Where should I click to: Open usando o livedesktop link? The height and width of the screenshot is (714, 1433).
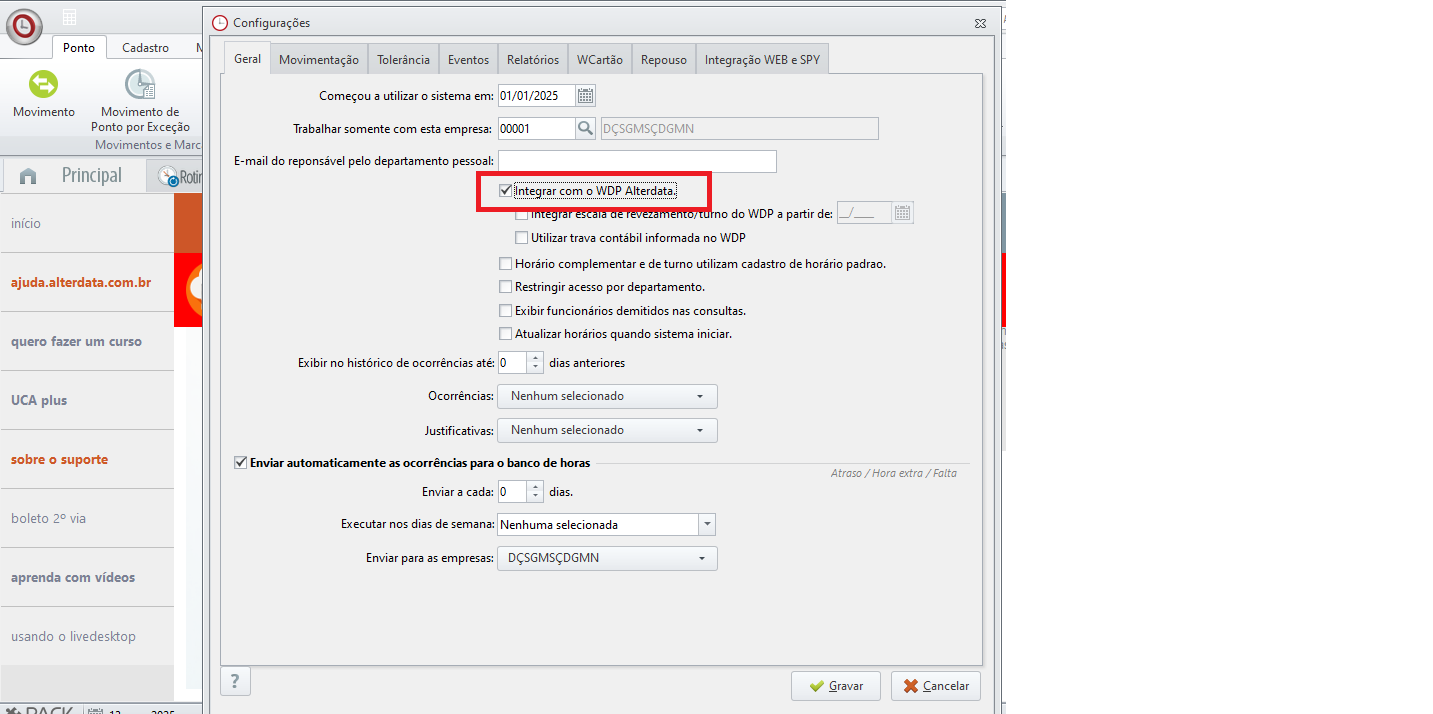pyautogui.click(x=73, y=637)
